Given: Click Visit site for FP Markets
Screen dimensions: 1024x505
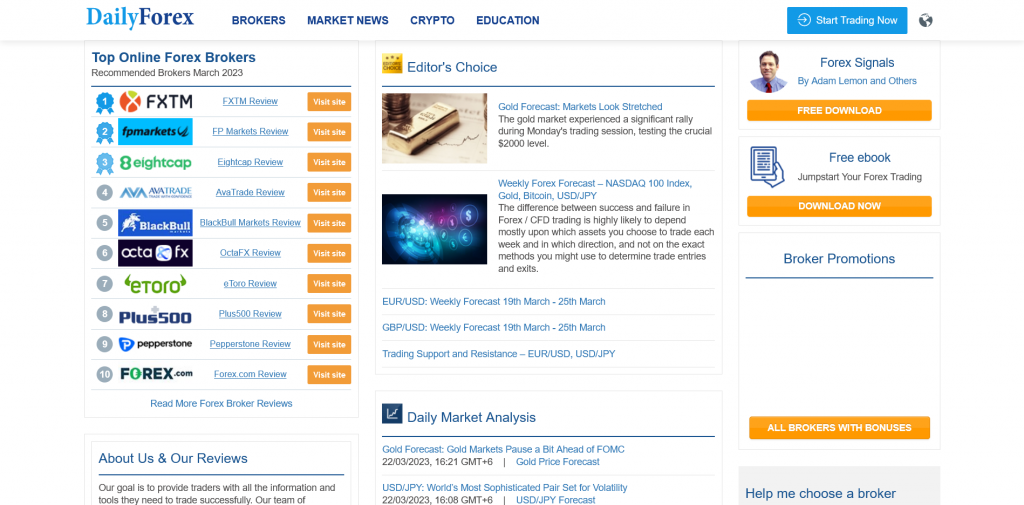Looking at the screenshot, I should click(x=329, y=132).
